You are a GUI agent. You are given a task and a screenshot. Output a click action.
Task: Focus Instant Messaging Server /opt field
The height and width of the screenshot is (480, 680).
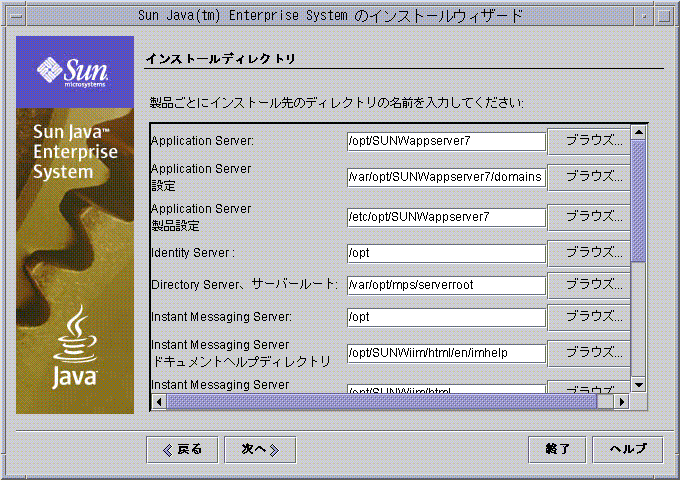(446, 317)
